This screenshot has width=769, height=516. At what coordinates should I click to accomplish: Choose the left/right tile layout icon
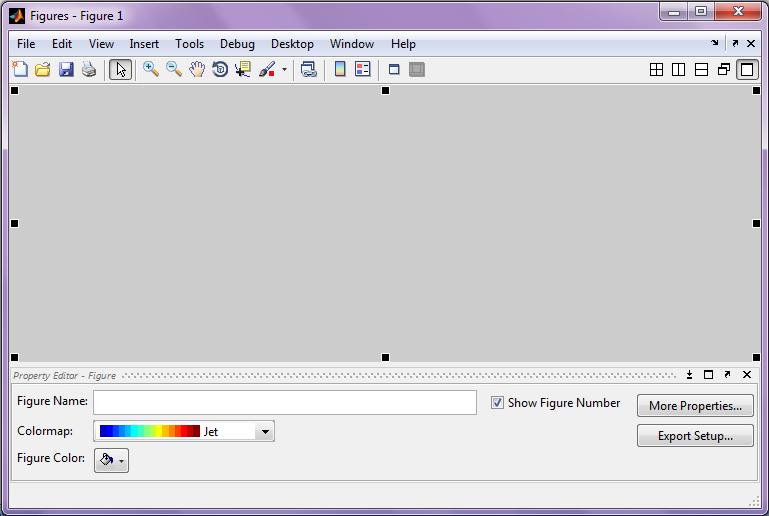[679, 70]
